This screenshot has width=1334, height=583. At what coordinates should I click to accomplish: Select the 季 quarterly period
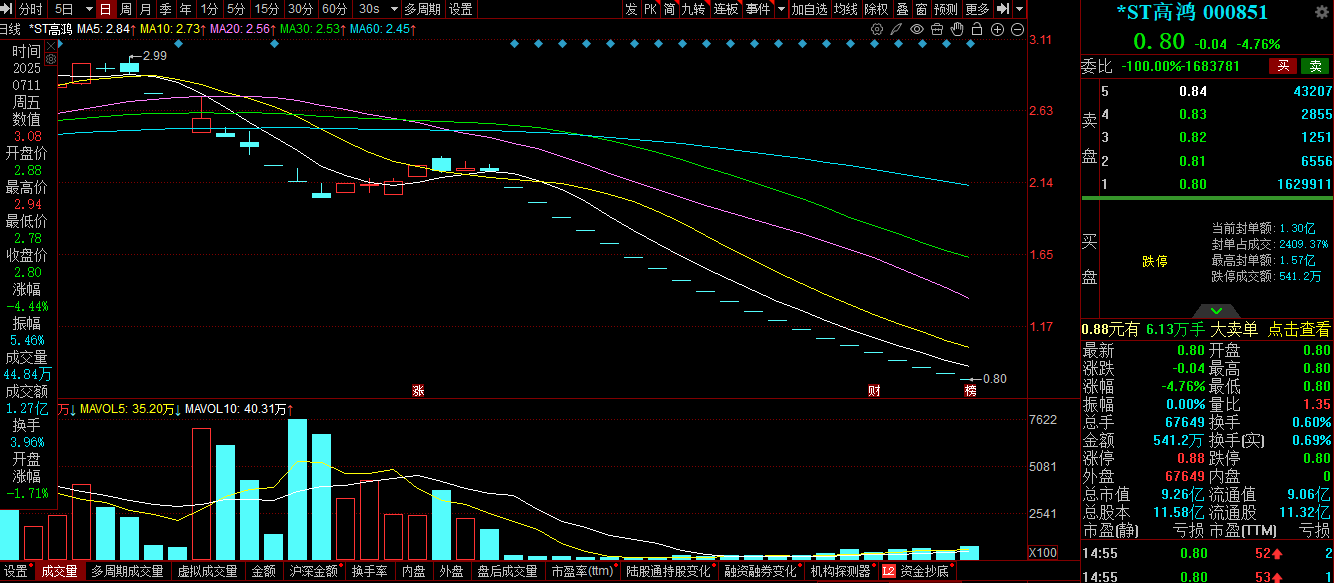point(165,9)
